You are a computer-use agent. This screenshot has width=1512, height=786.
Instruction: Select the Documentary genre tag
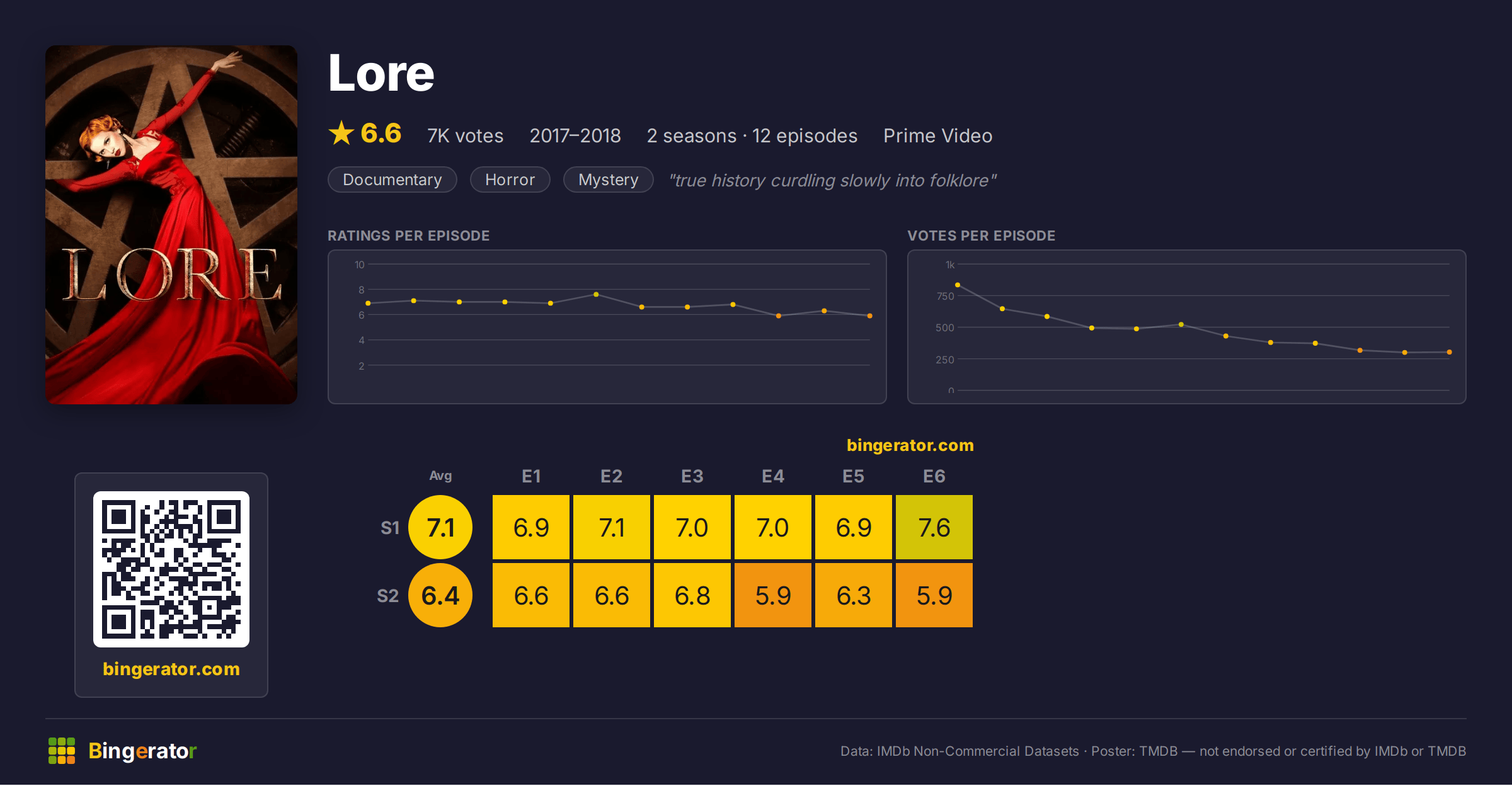(392, 180)
